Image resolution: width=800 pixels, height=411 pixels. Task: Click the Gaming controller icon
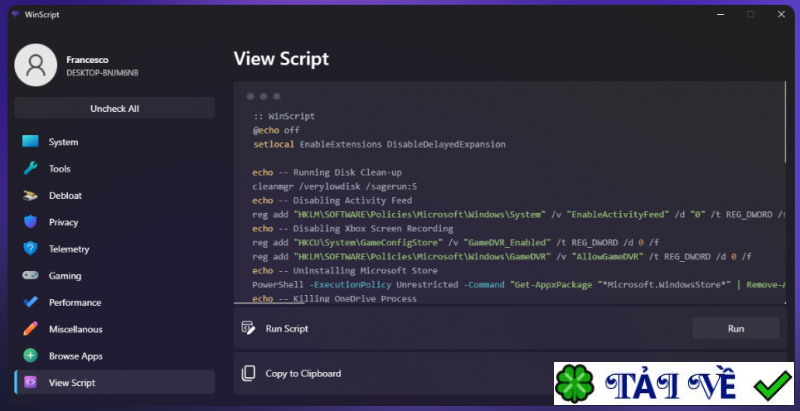tap(30, 276)
